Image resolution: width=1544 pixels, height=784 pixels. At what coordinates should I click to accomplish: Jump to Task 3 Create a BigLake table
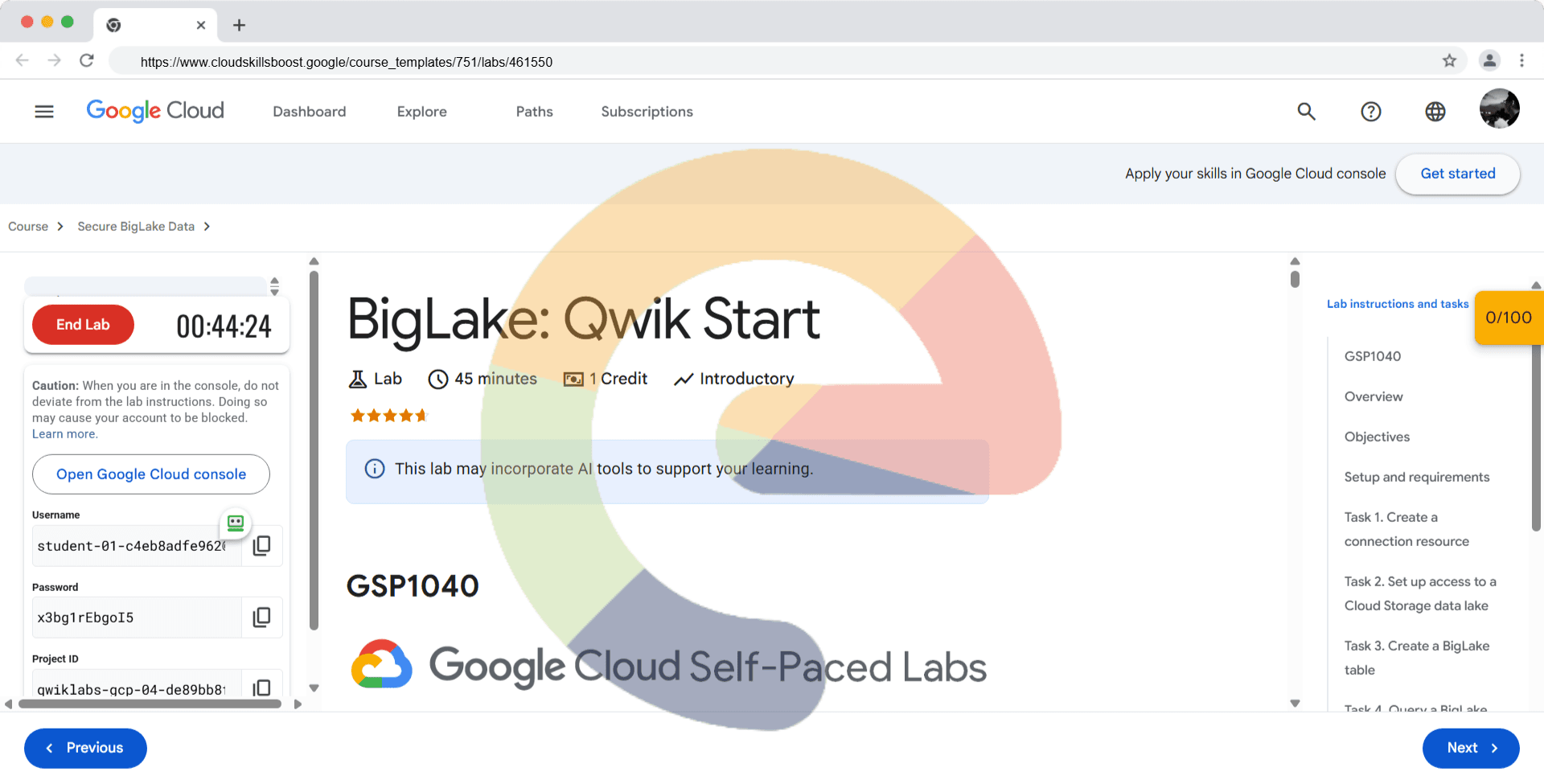pos(1417,658)
